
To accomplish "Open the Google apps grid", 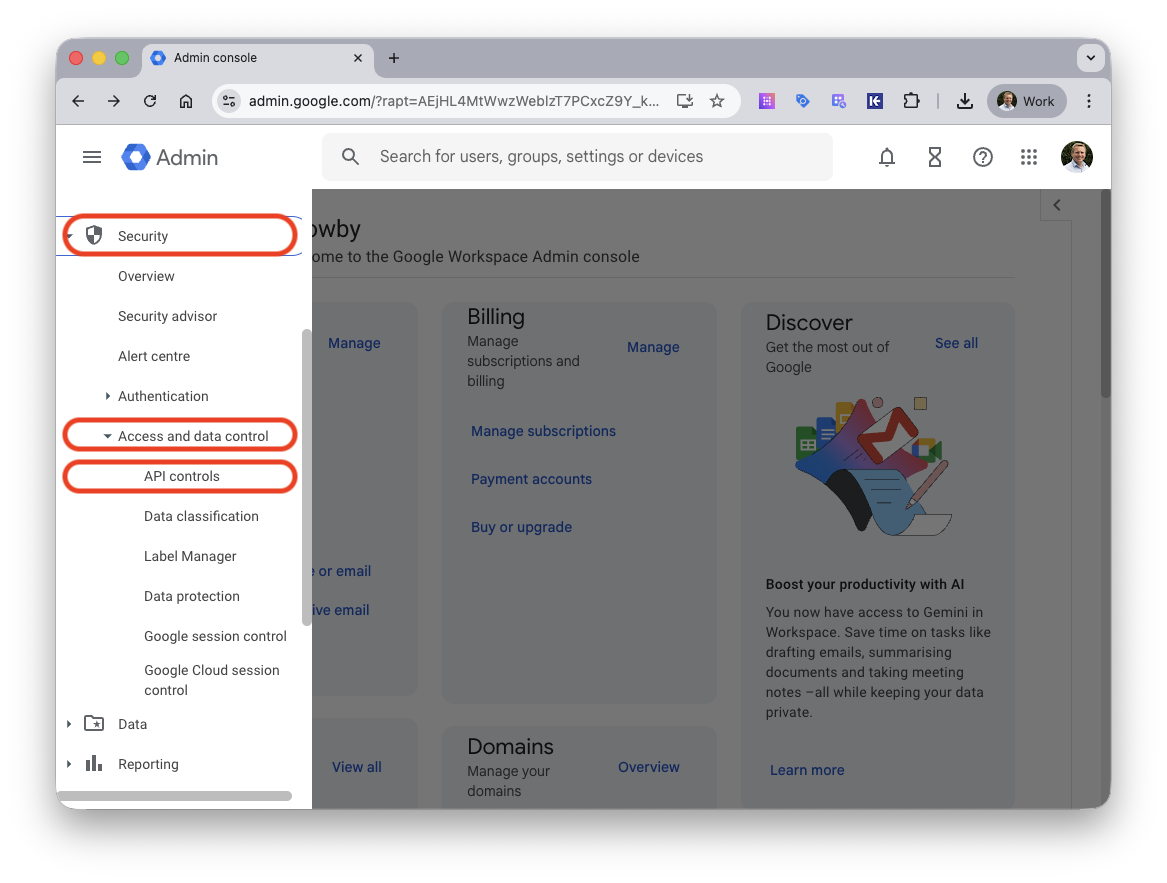I will [1028, 157].
